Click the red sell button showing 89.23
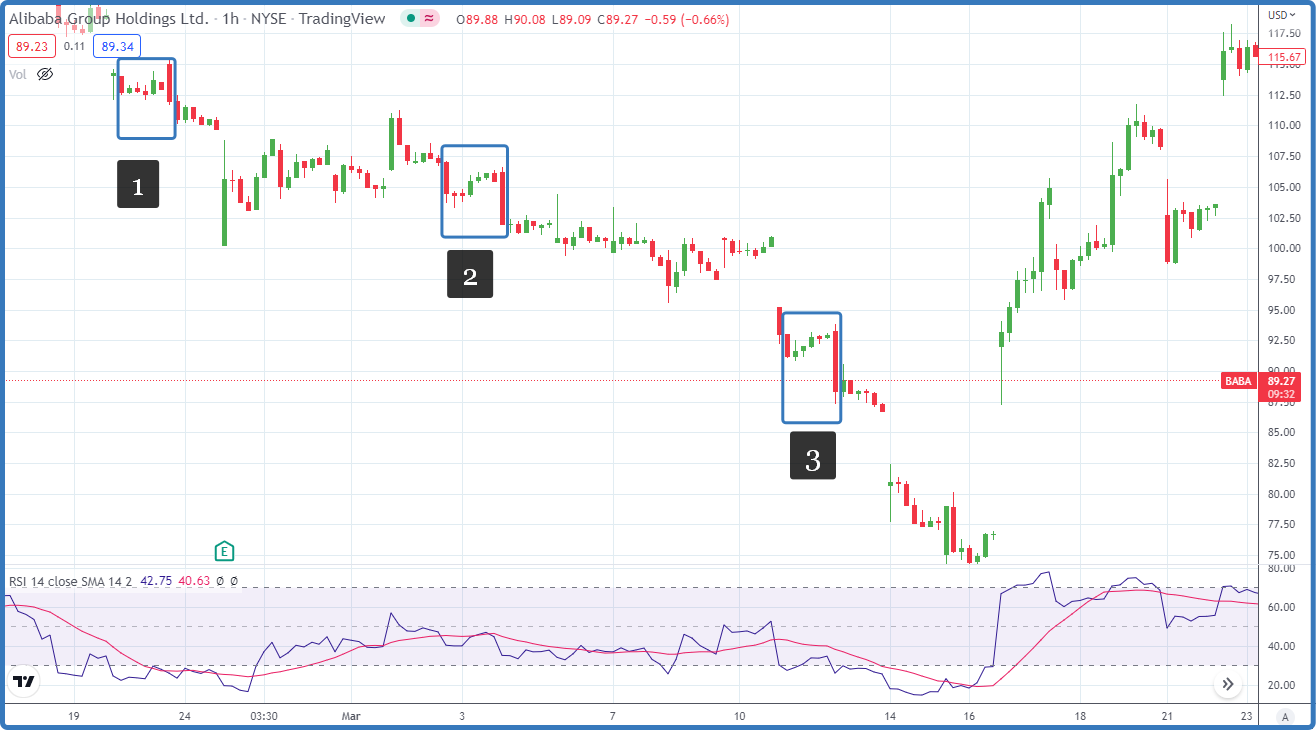This screenshot has height=730, width=1316. tap(31, 45)
